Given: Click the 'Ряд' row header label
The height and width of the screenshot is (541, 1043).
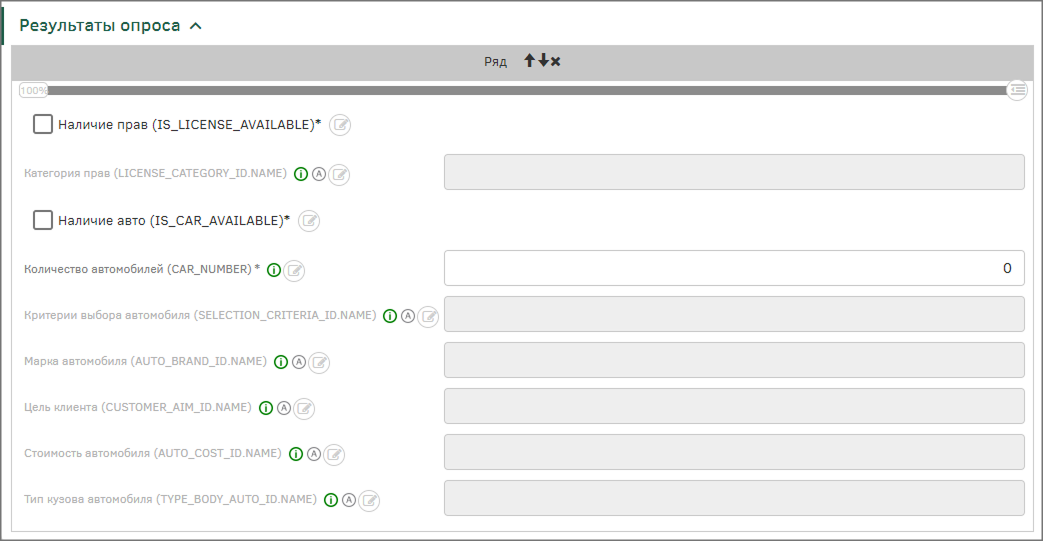Looking at the screenshot, I should click(x=496, y=62).
